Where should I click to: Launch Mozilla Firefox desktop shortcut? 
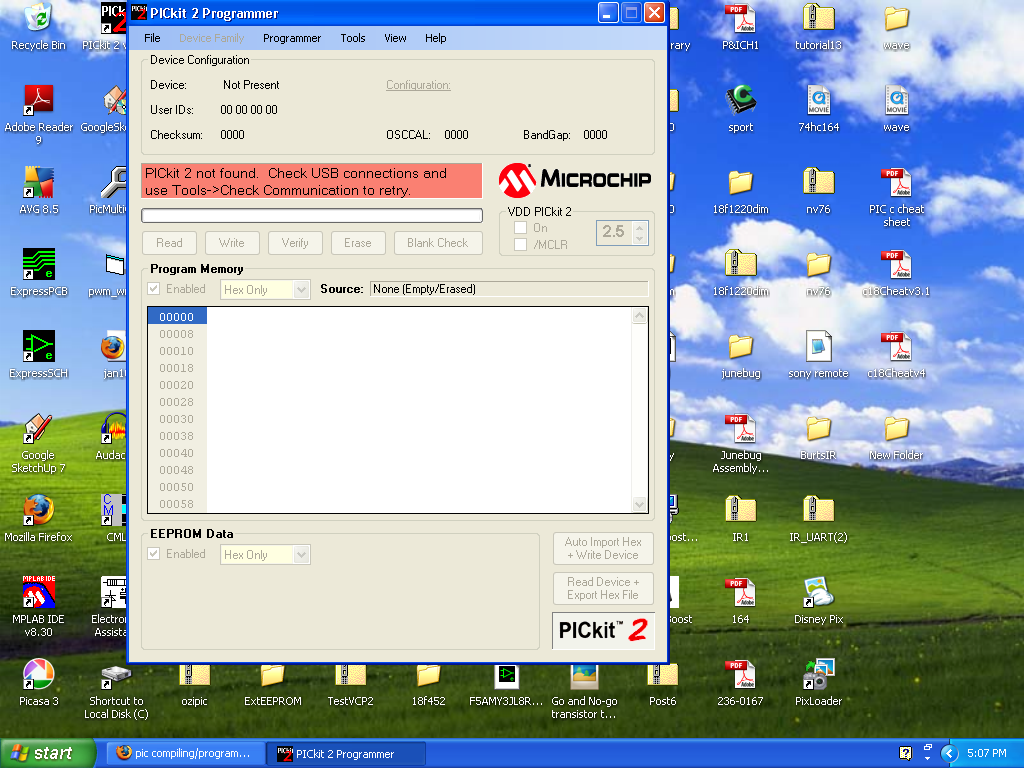[39, 519]
